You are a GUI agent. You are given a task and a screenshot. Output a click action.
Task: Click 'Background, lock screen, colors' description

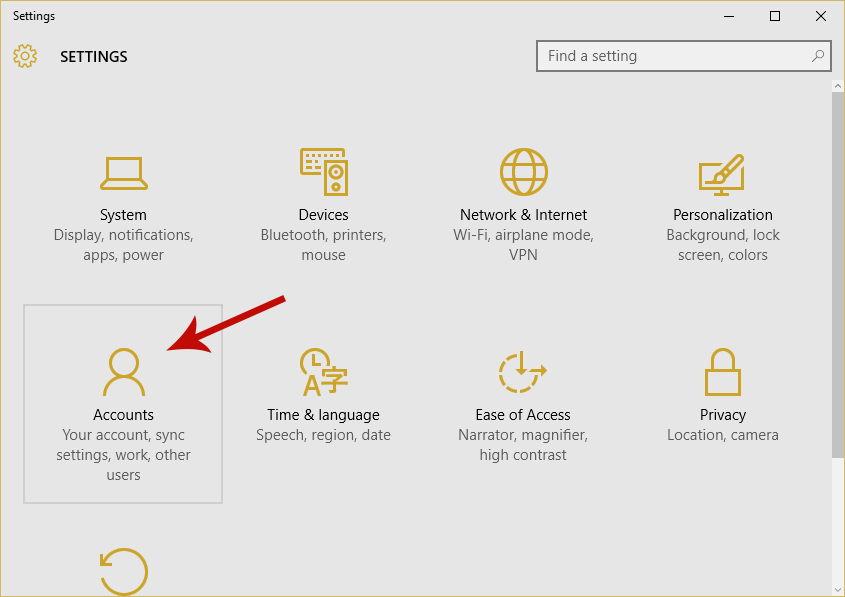click(723, 245)
